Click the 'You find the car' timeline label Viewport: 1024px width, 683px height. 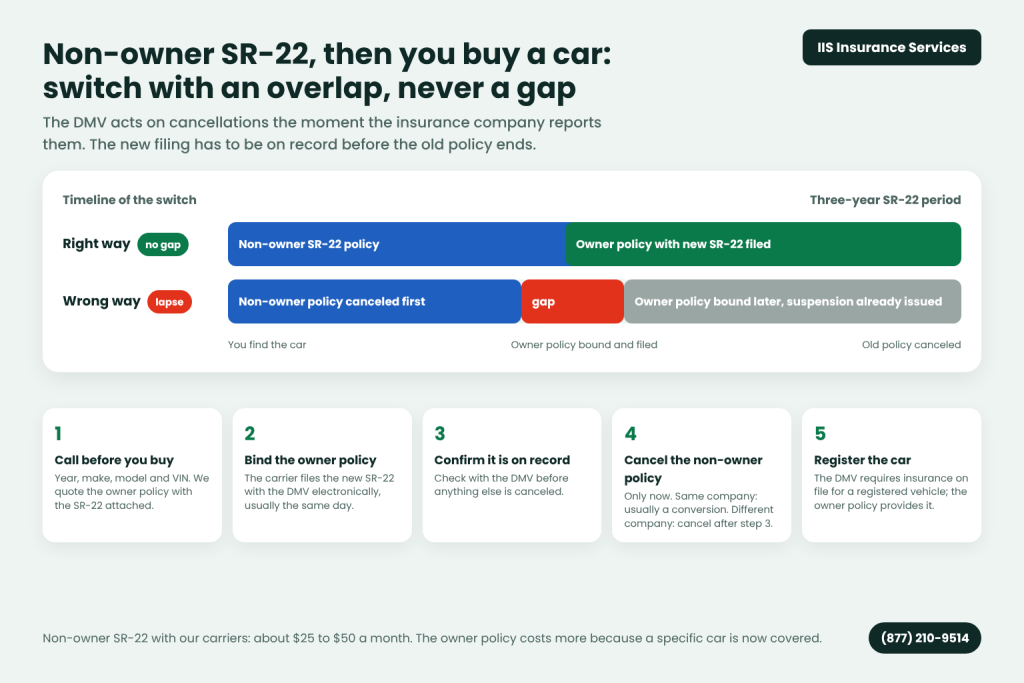266,345
